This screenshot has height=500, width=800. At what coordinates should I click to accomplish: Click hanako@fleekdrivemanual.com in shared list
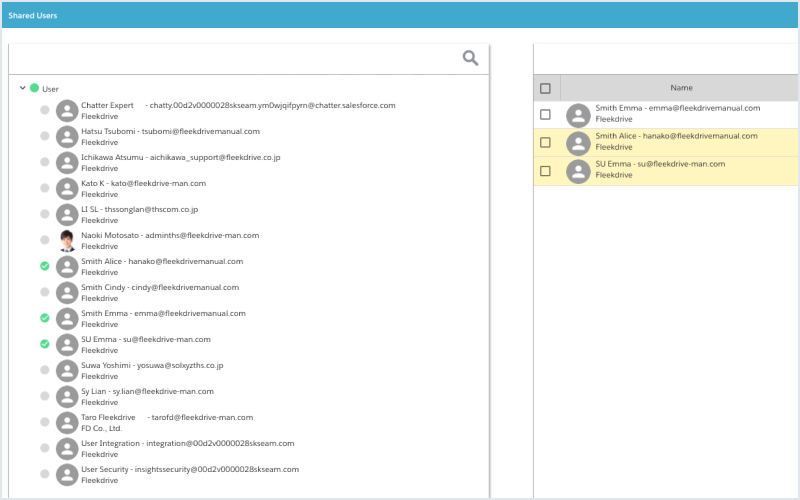point(700,136)
